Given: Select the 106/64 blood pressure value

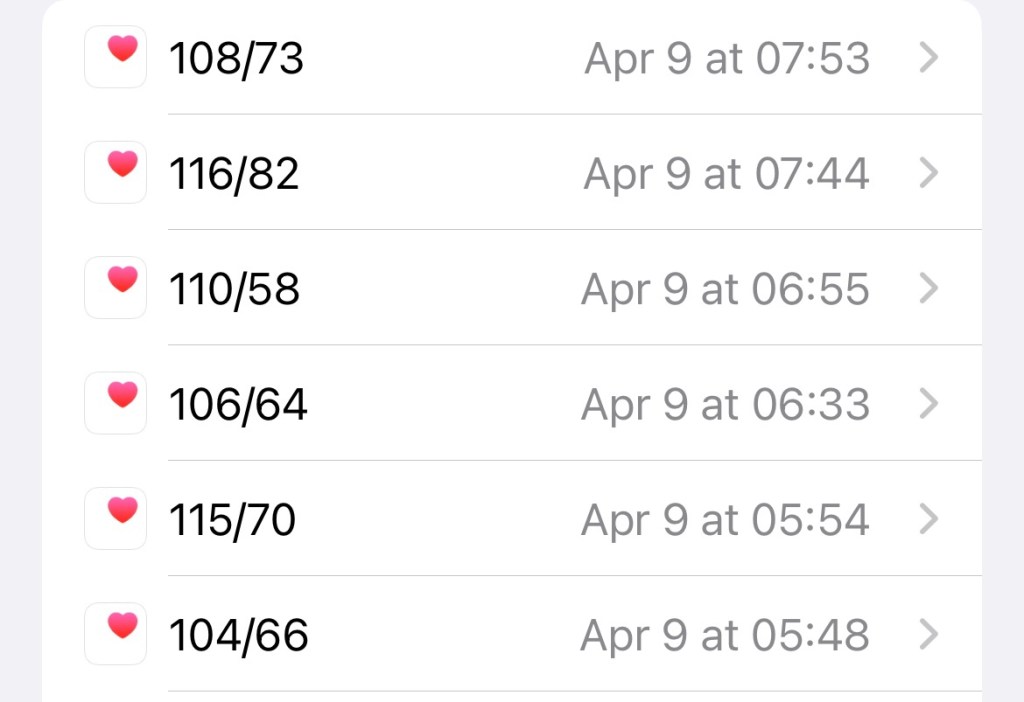Looking at the screenshot, I should click(238, 405).
